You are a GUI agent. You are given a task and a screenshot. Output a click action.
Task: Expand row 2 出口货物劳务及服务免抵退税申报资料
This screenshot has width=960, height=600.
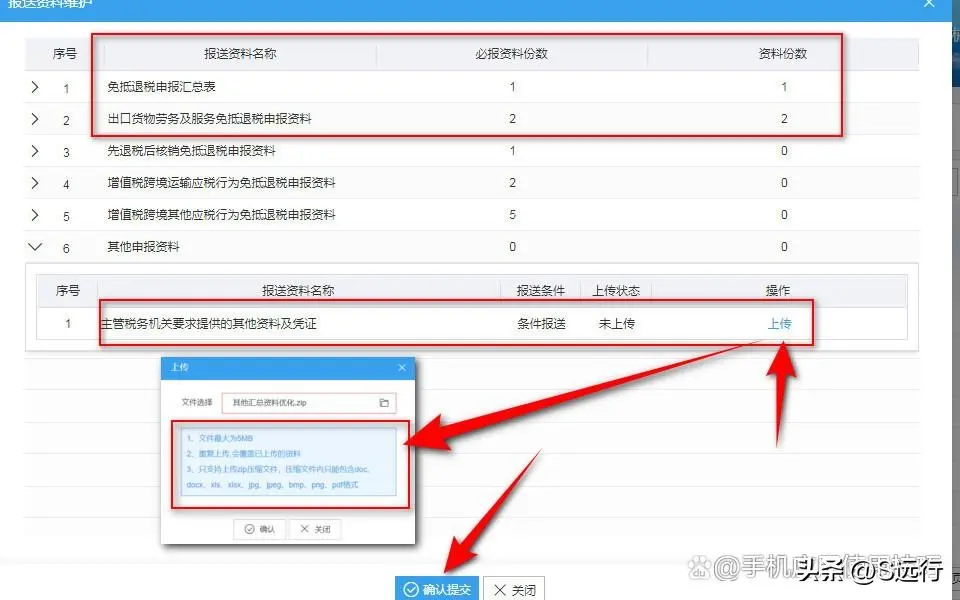pyautogui.click(x=35, y=119)
